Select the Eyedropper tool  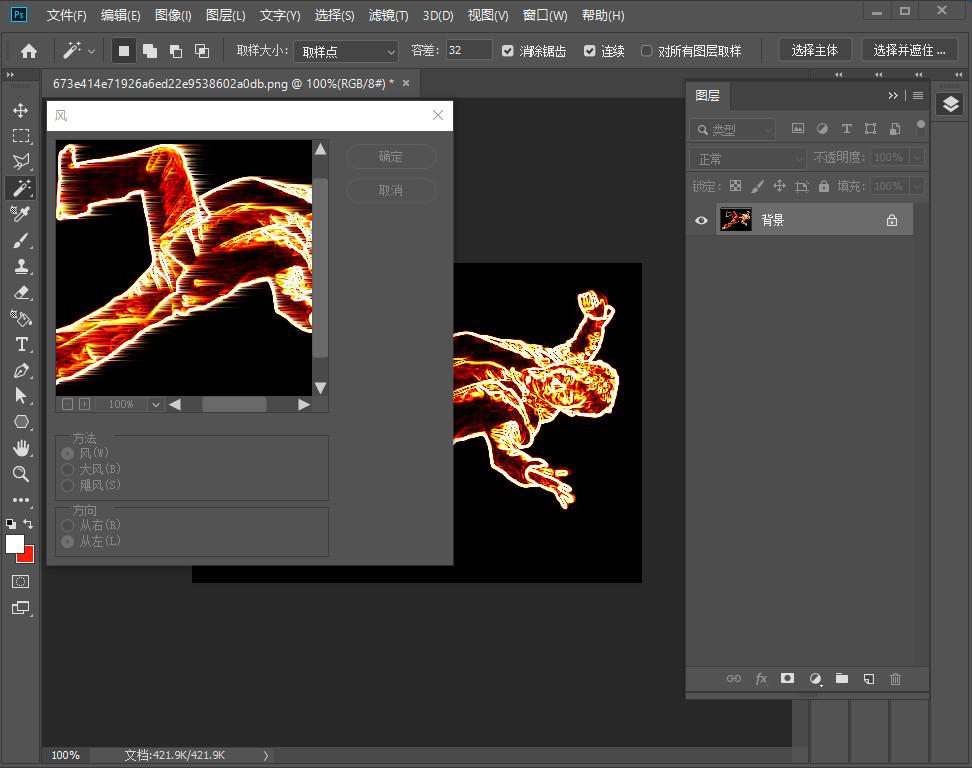pyautogui.click(x=20, y=214)
